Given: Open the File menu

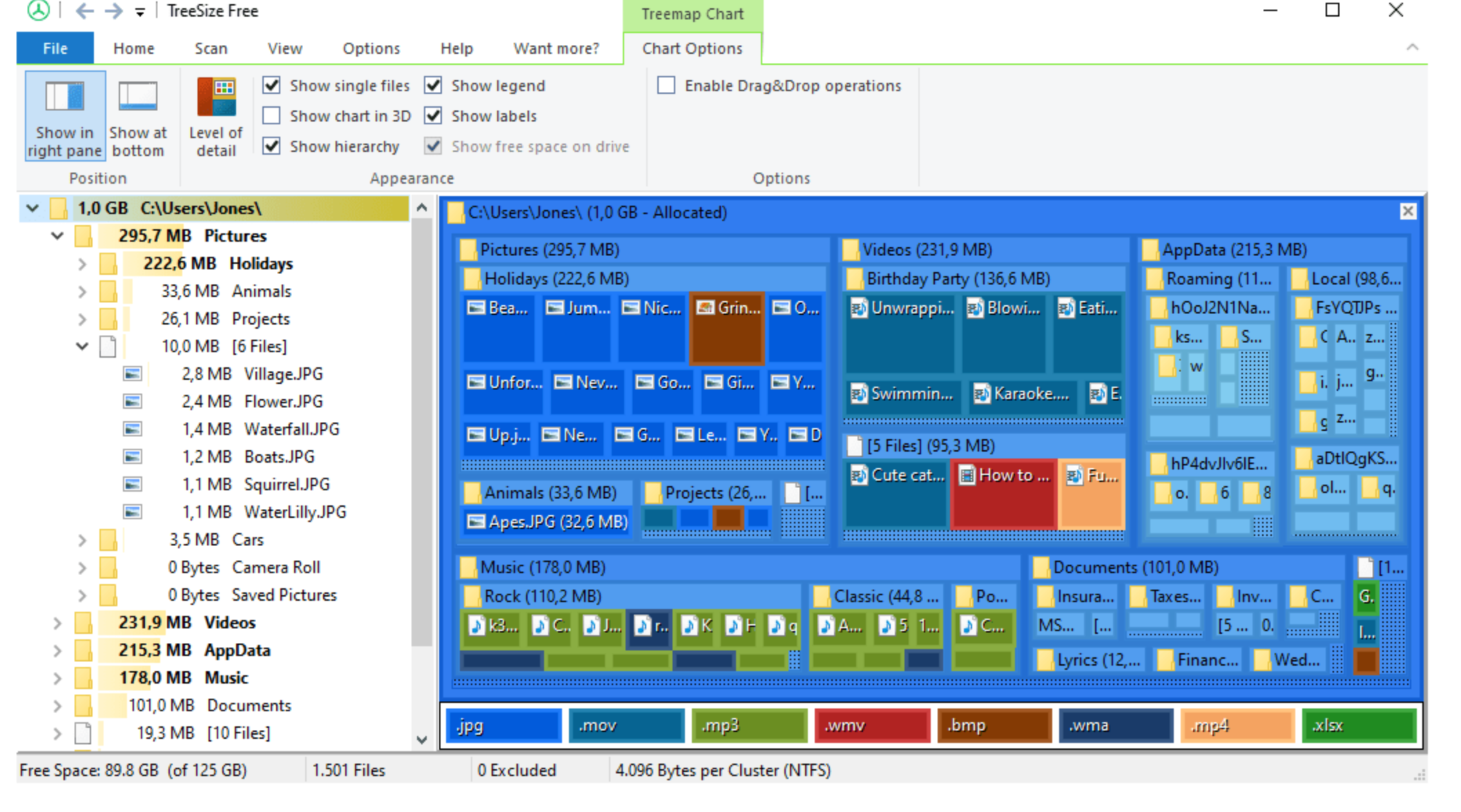Looking at the screenshot, I should coord(55,48).
